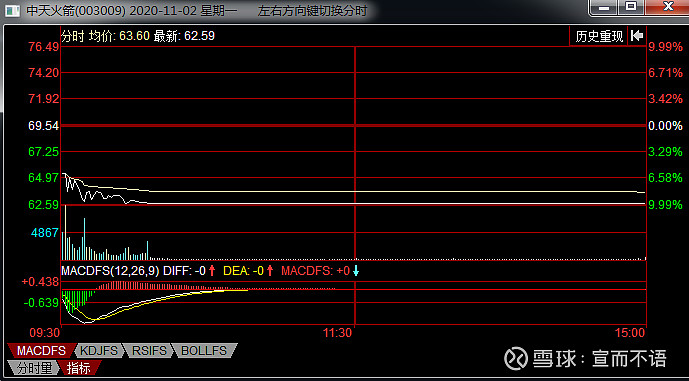Click the left-axis 62.59 price label
The width and height of the screenshot is (689, 381).
pos(44,205)
